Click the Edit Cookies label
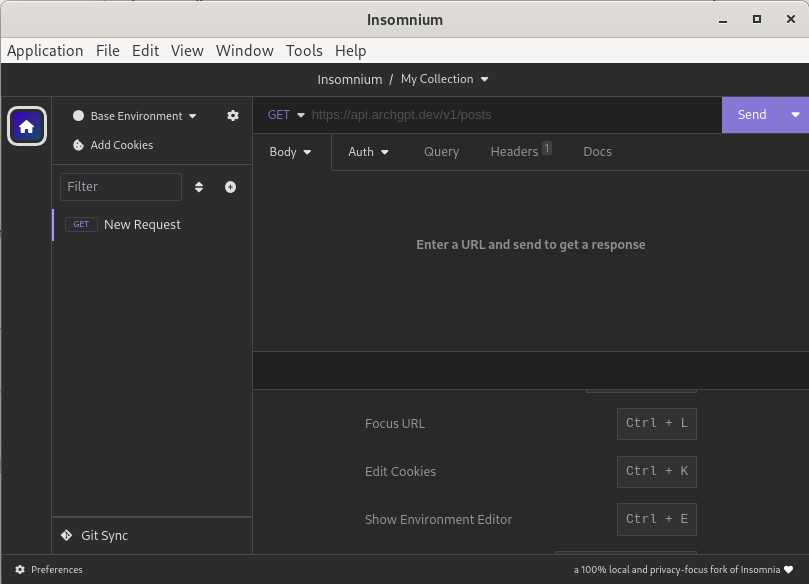 pyautogui.click(x=400, y=472)
